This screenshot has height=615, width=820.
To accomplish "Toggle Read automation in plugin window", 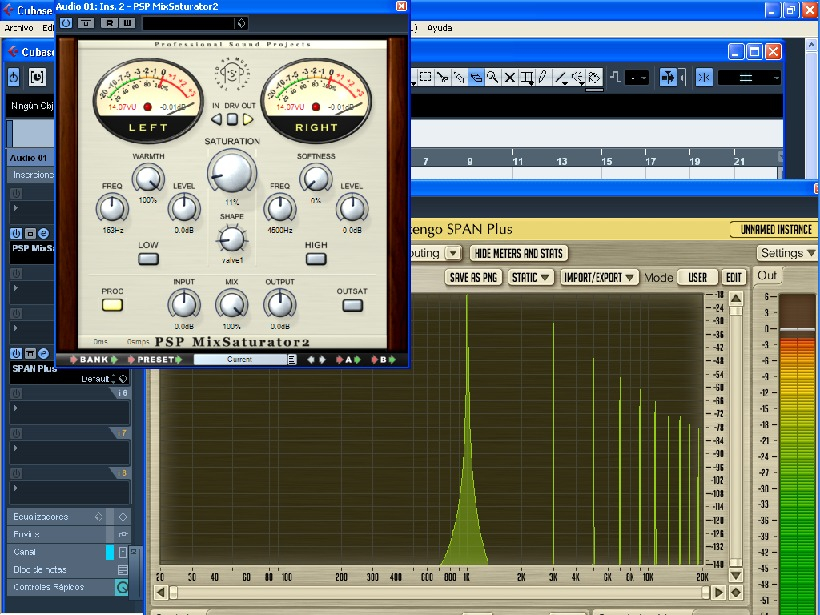I will (x=109, y=23).
